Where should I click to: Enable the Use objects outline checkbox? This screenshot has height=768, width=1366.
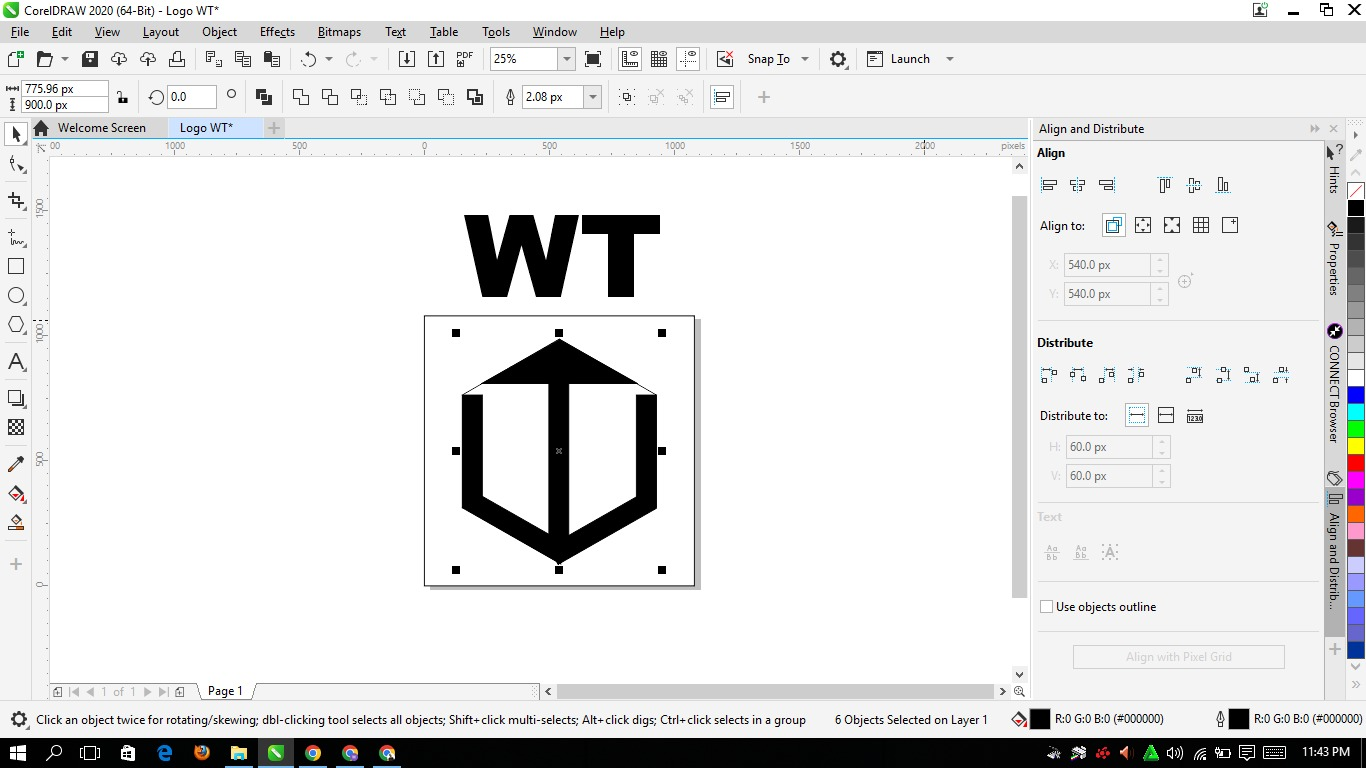click(x=1047, y=607)
